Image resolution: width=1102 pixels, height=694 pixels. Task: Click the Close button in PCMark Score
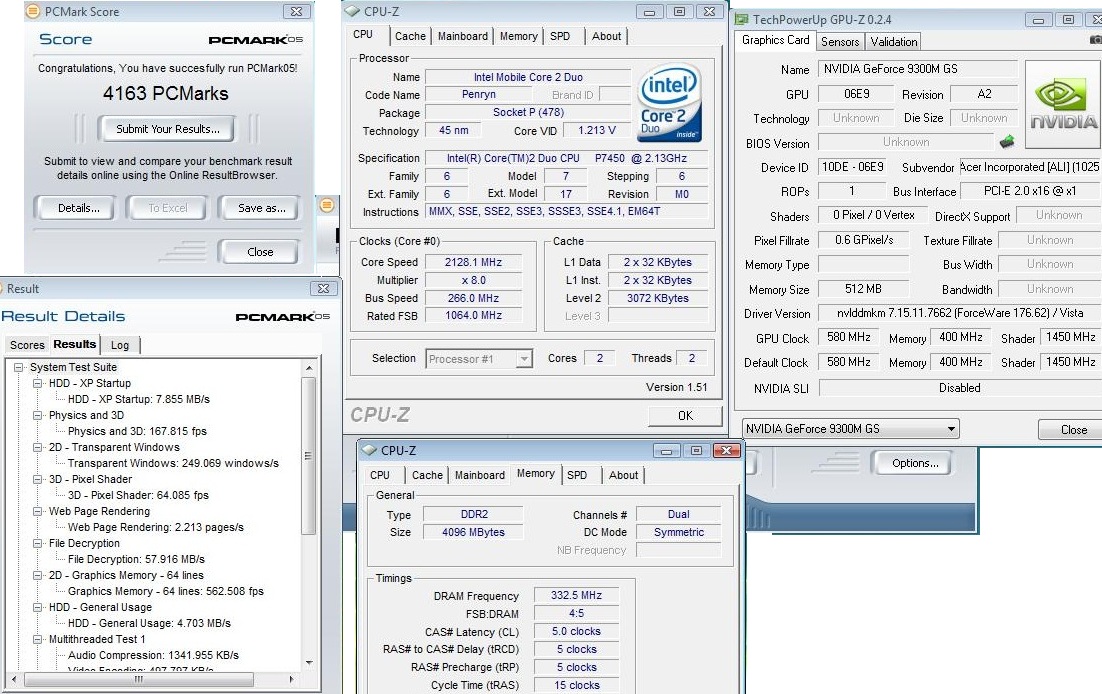pyautogui.click(x=260, y=252)
